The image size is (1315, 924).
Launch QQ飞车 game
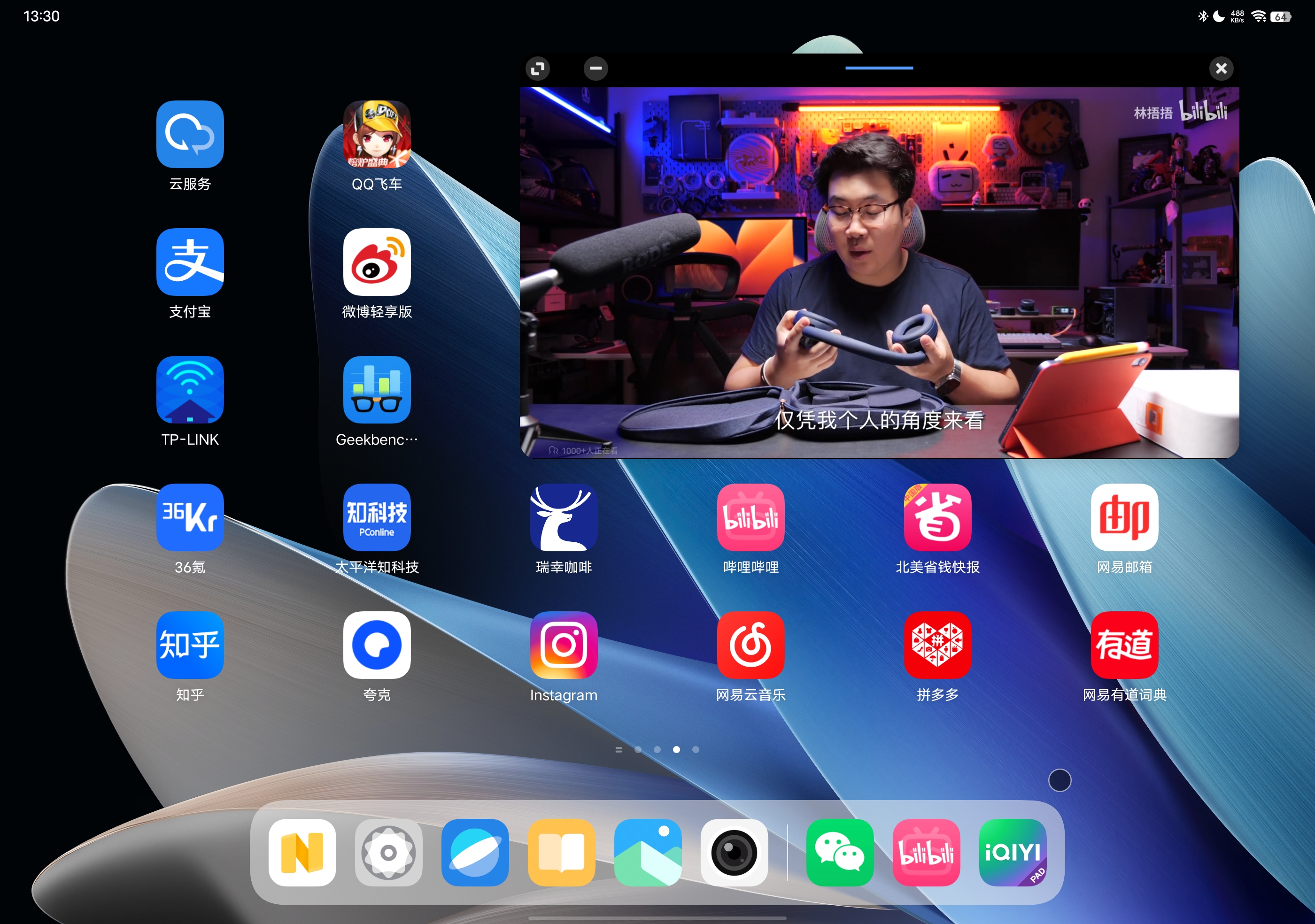coord(376,134)
